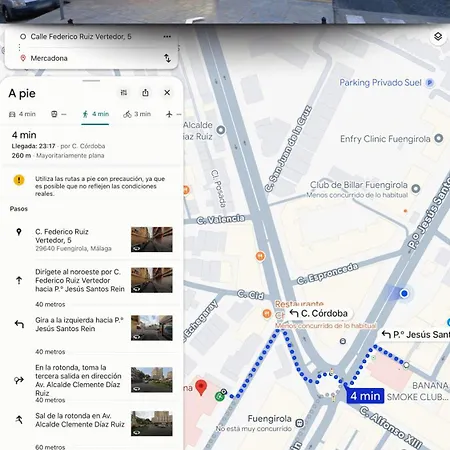Click the Fuengirola train station icon
Viewport: 450px width, 450px height.
[x=300, y=423]
